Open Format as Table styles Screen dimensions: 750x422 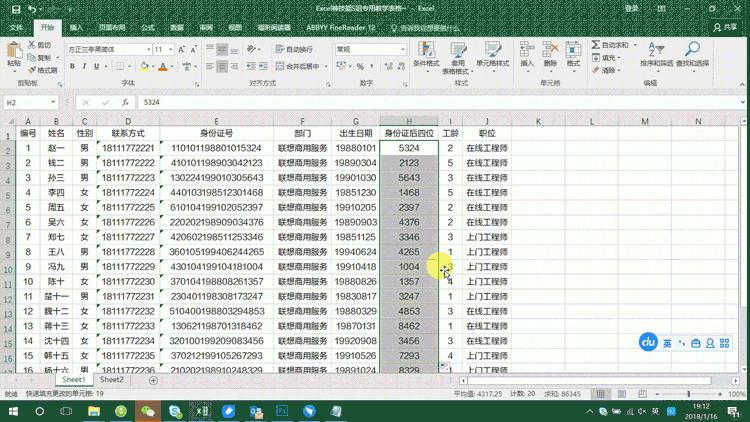pyautogui.click(x=458, y=57)
